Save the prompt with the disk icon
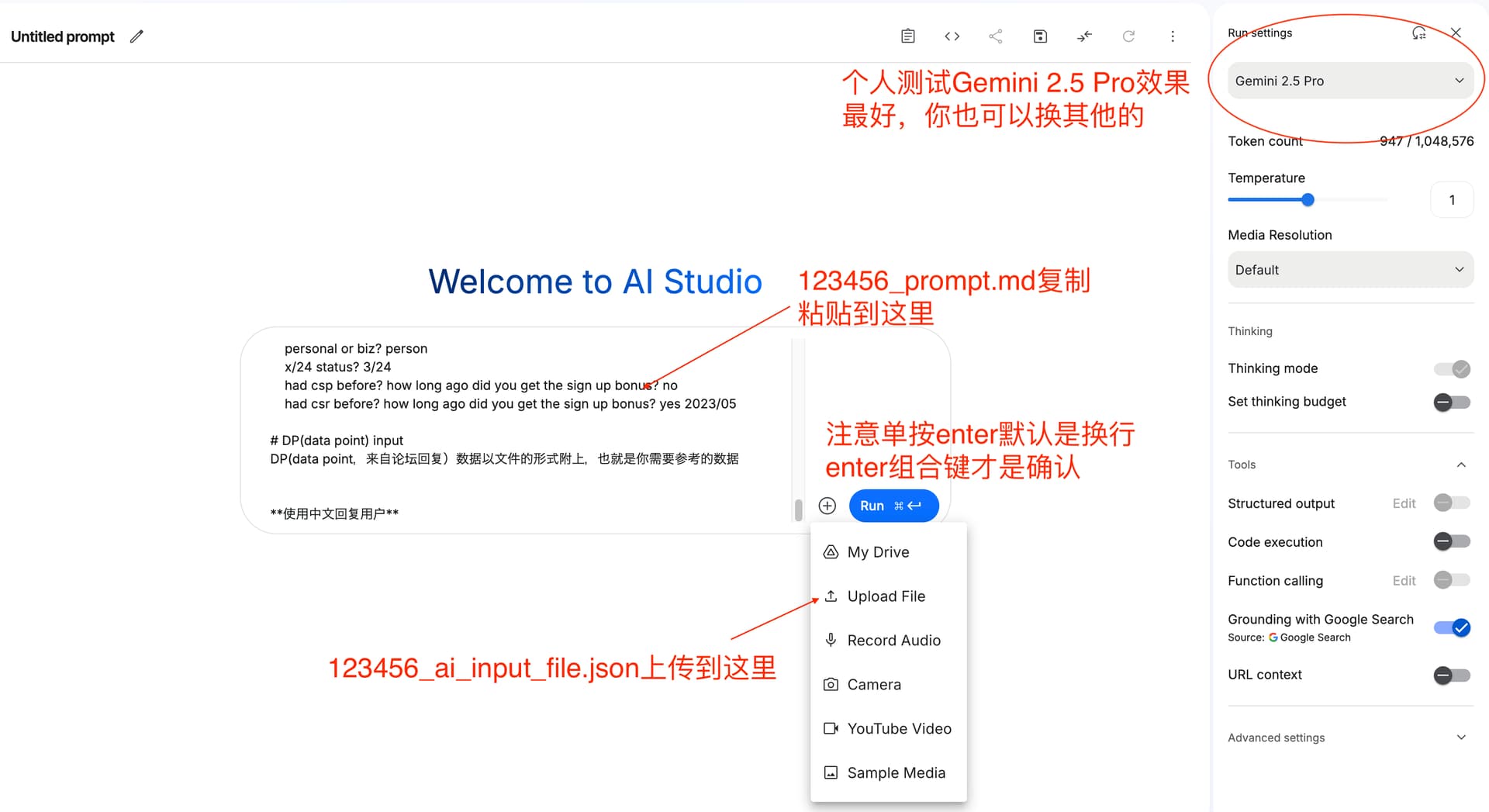Screen dimensions: 1489x812 1040,36
